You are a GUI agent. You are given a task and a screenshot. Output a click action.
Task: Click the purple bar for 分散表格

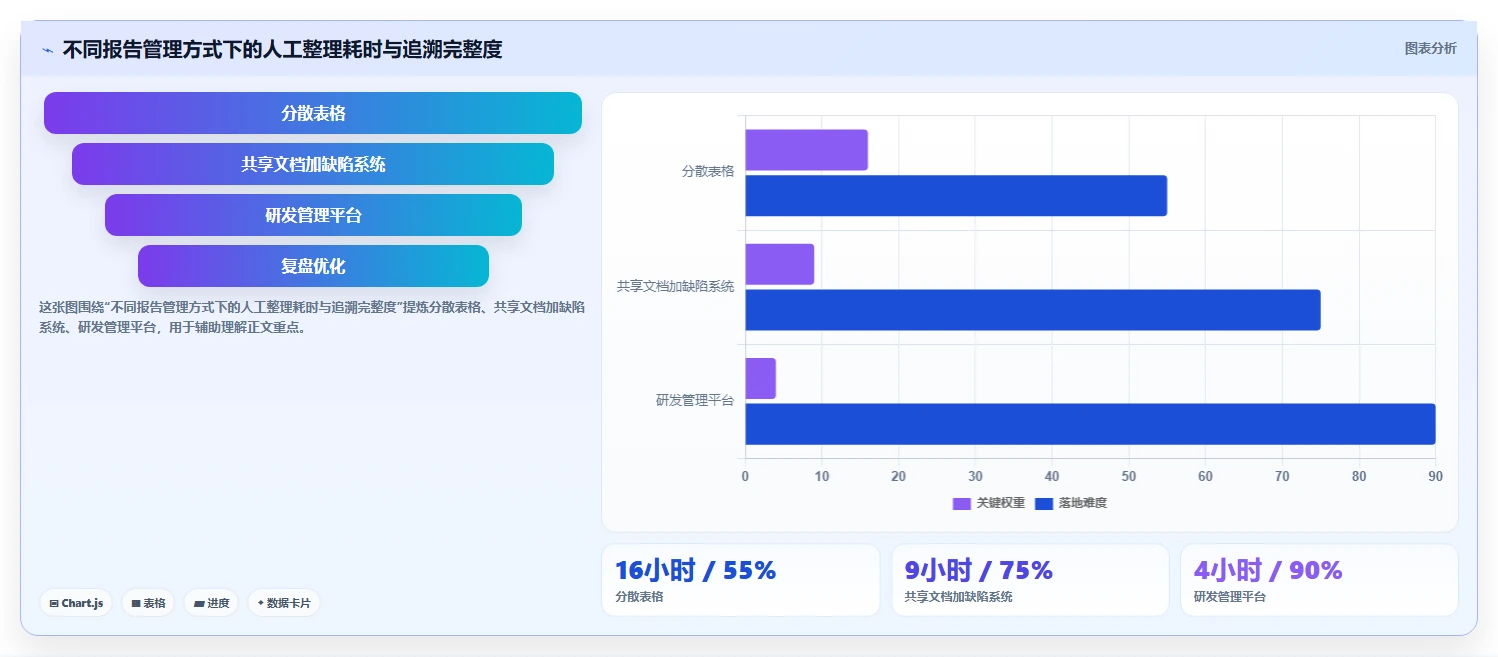point(806,150)
